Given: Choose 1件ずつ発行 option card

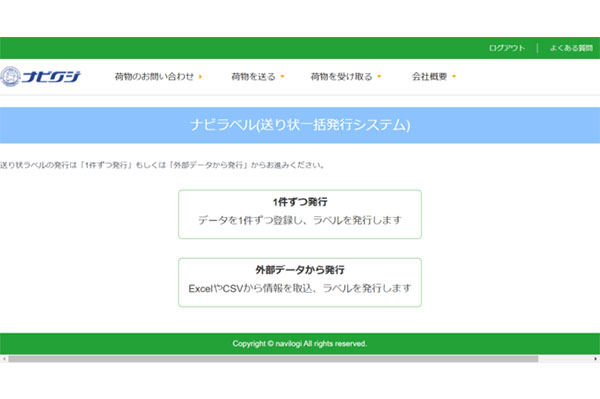Looking at the screenshot, I should (300, 214).
